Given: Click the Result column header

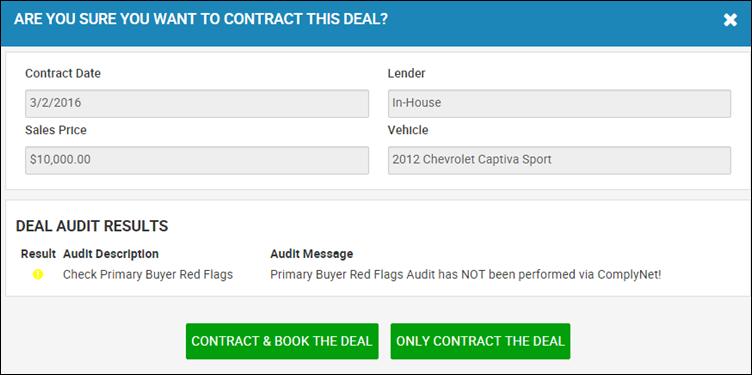Looking at the screenshot, I should 38,254.
